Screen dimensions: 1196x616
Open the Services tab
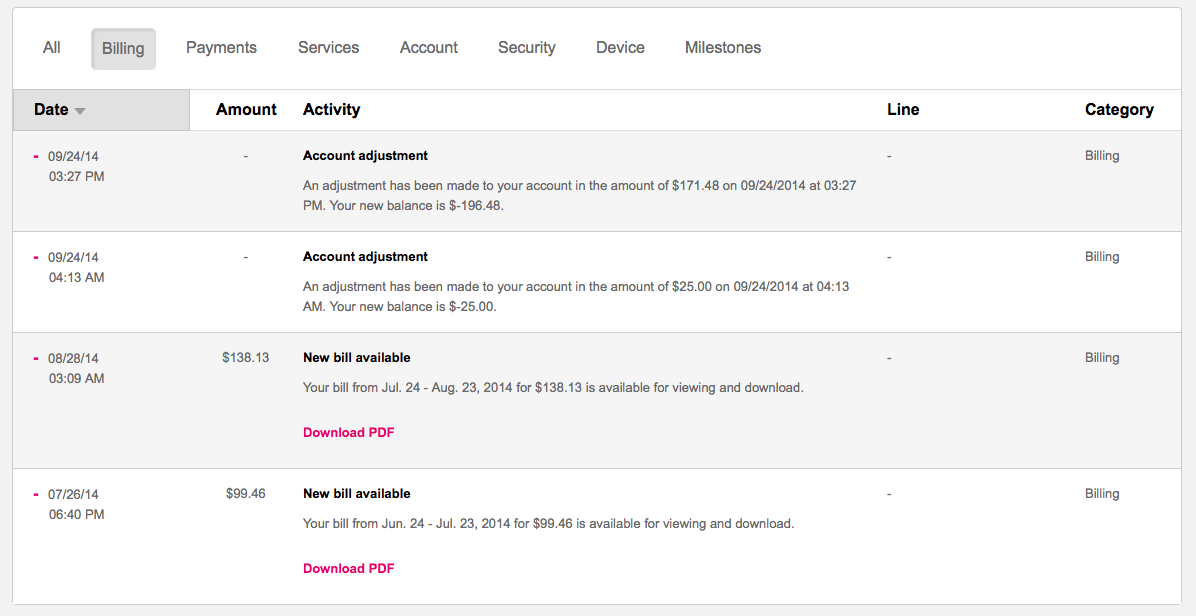[x=328, y=48]
